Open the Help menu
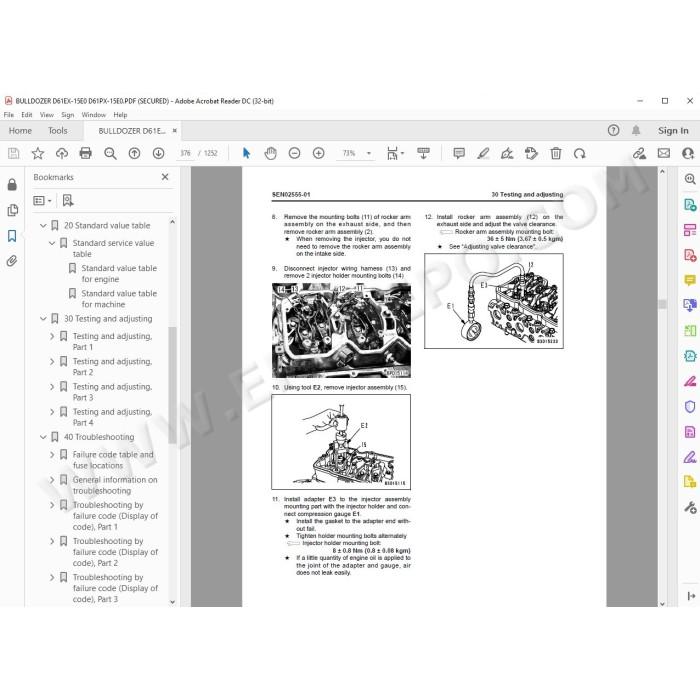Screen dimensions: 700x700 [x=120, y=115]
